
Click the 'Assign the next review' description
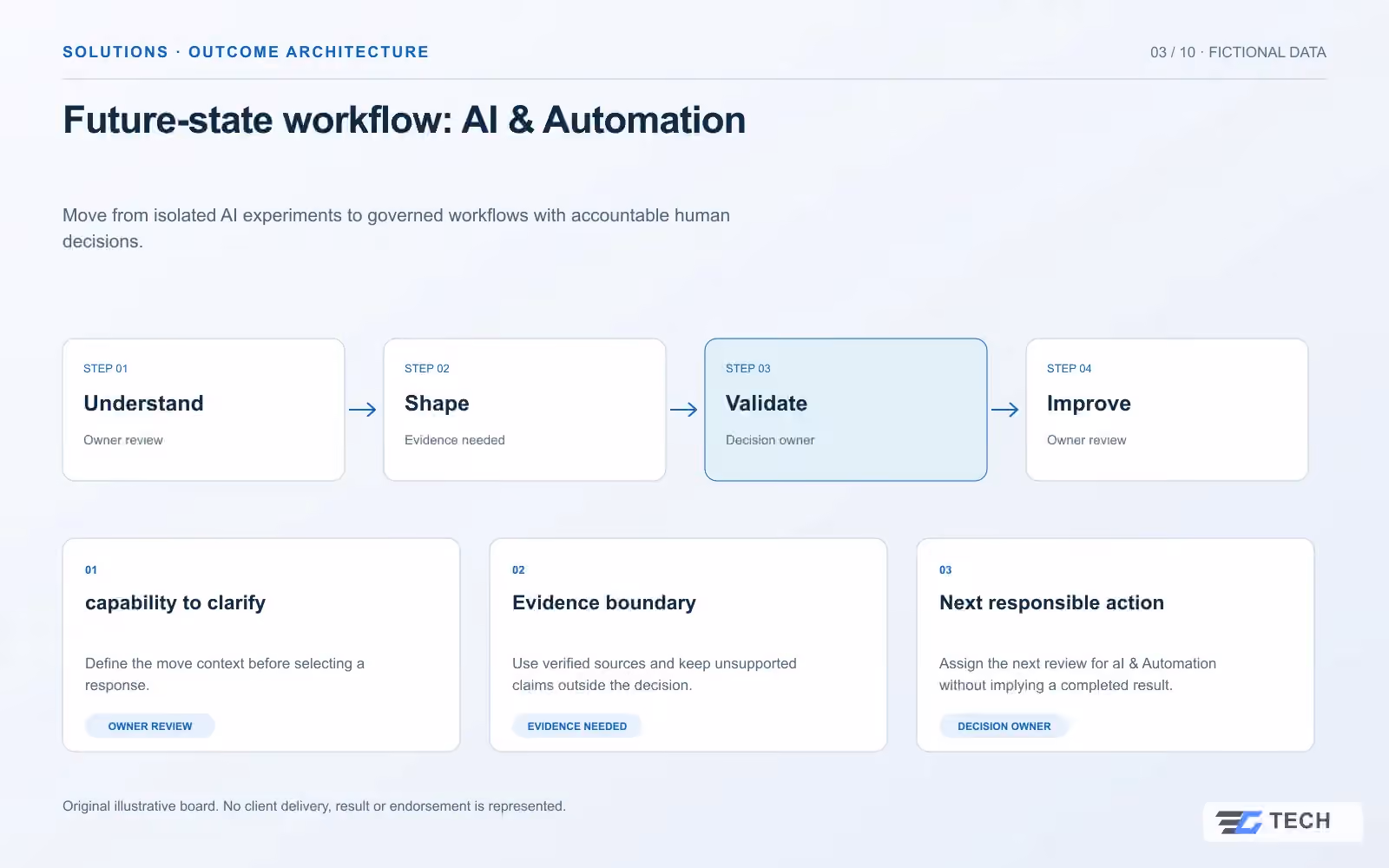click(x=1077, y=674)
